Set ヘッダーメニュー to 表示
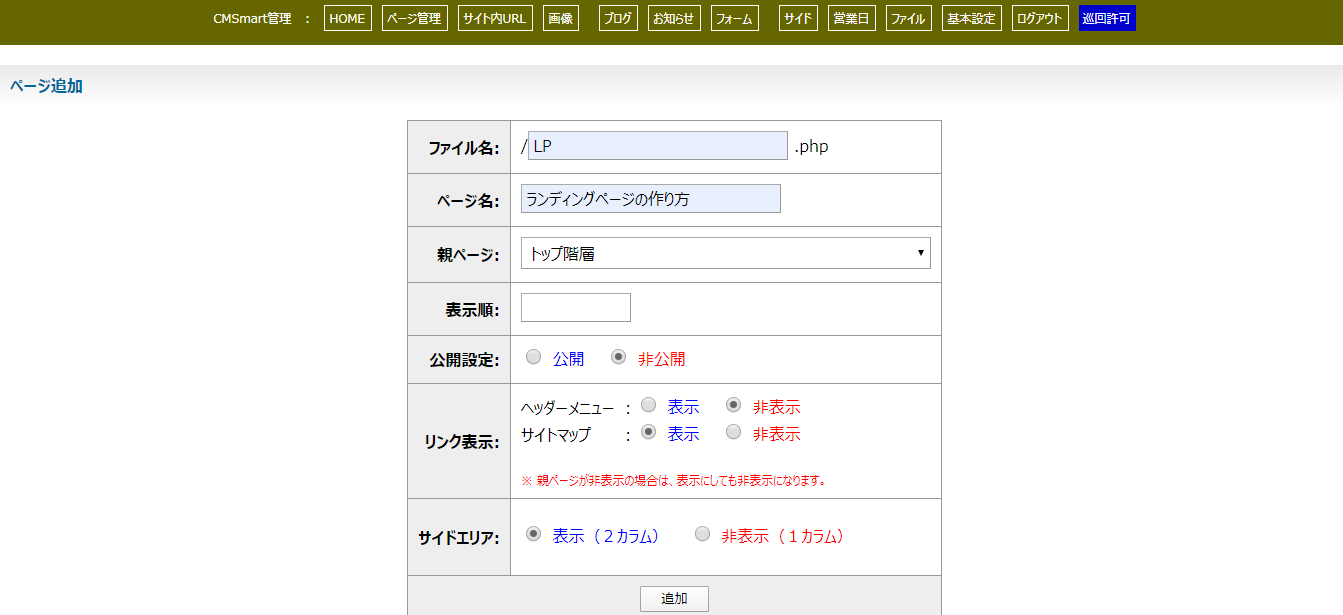 tap(649, 405)
